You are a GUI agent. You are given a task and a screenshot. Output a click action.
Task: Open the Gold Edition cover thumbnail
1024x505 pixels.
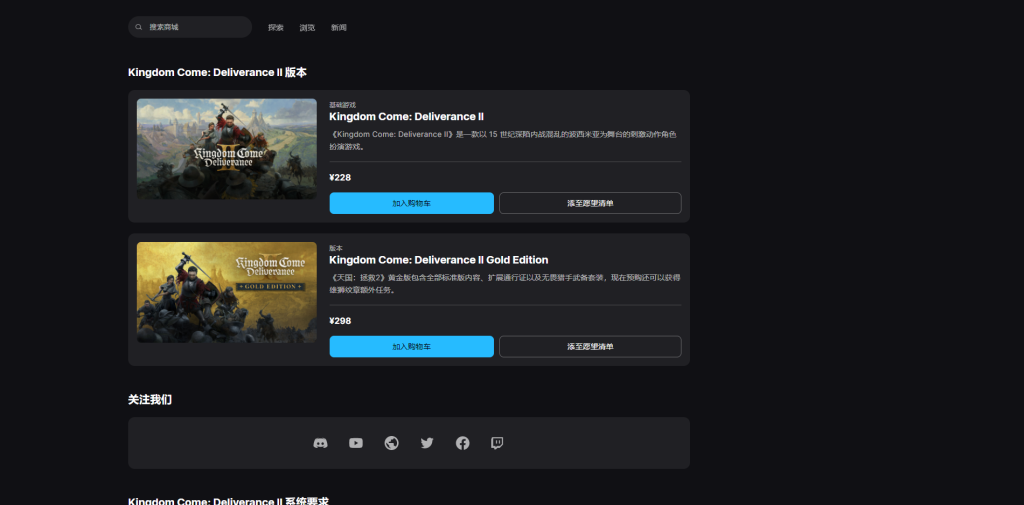coord(227,292)
